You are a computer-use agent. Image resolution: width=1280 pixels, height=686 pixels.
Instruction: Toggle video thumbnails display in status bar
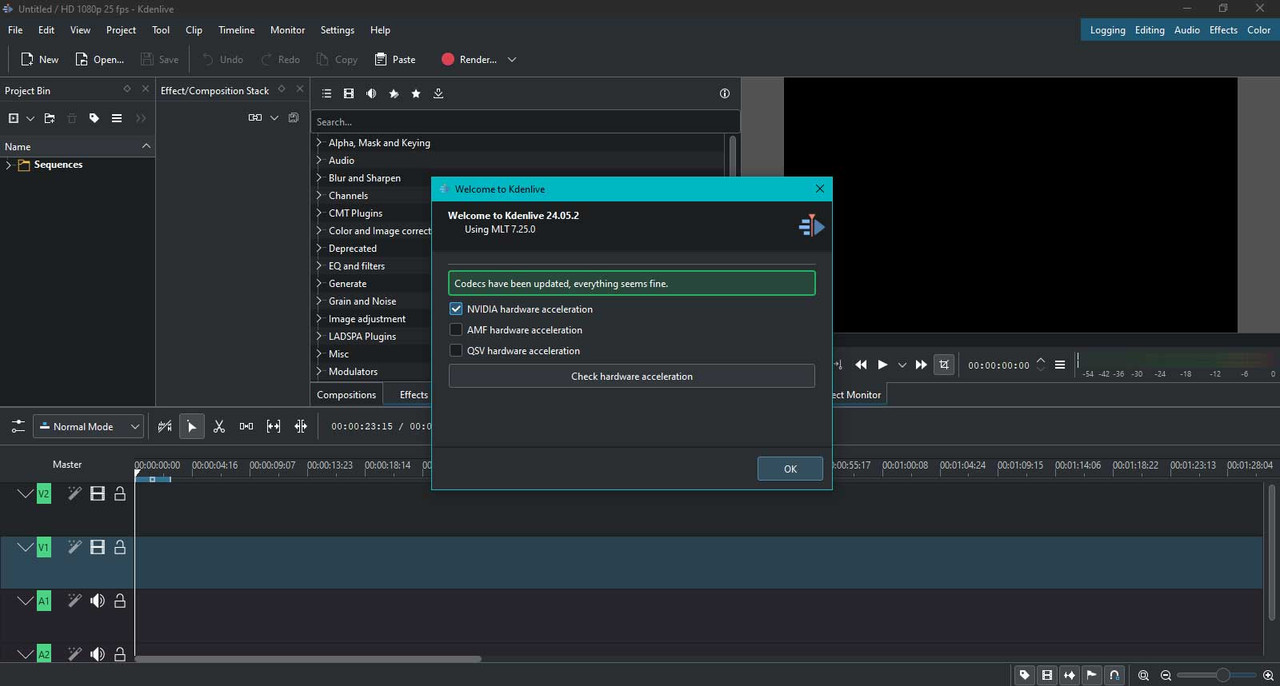[1047, 675]
